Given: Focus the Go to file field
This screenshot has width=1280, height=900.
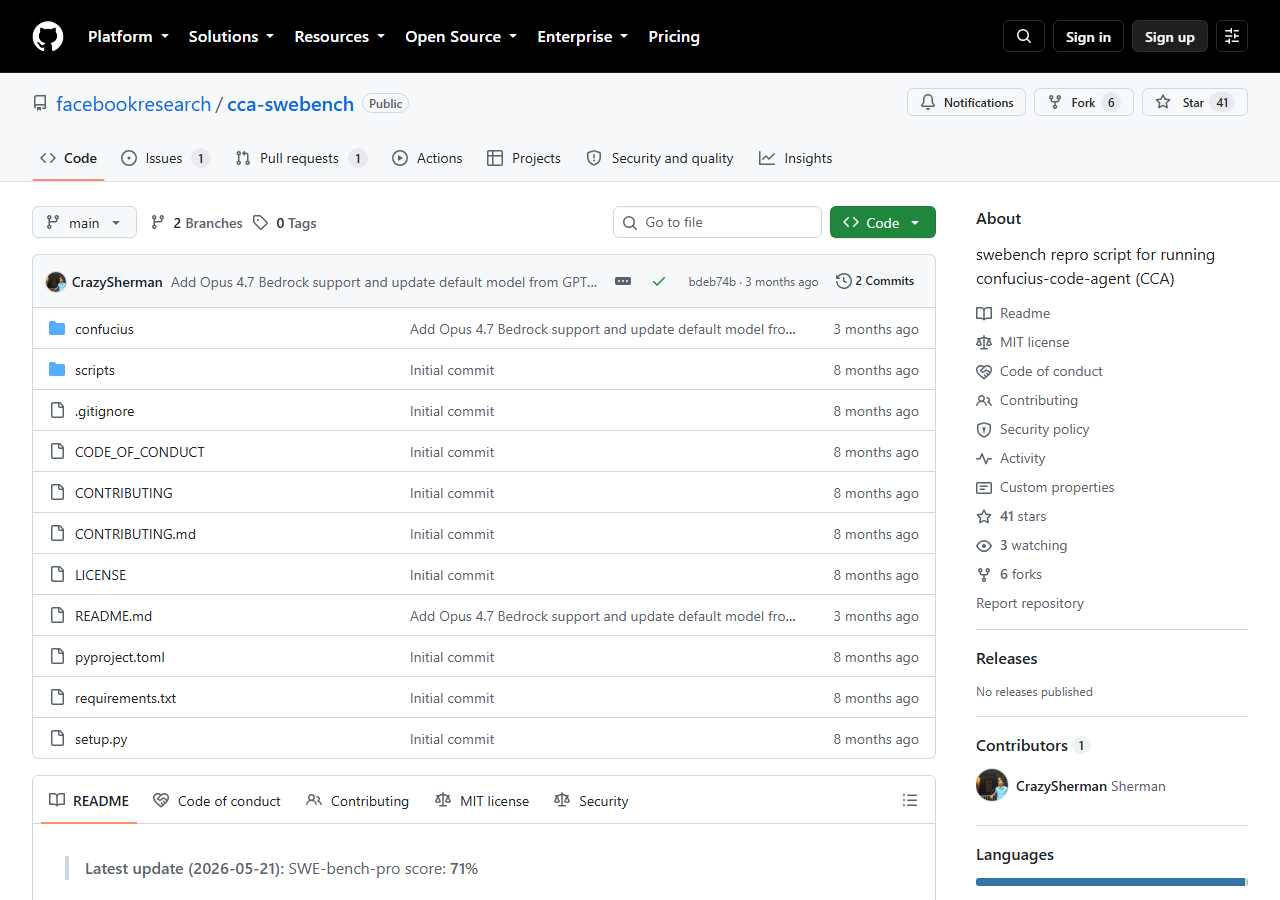Looking at the screenshot, I should 717,222.
